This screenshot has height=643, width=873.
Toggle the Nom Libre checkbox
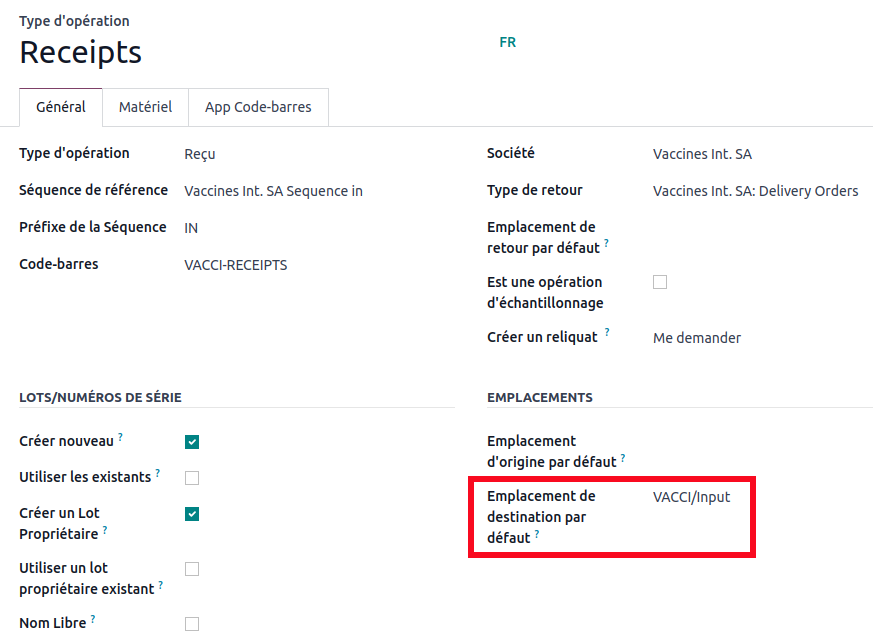(x=192, y=624)
